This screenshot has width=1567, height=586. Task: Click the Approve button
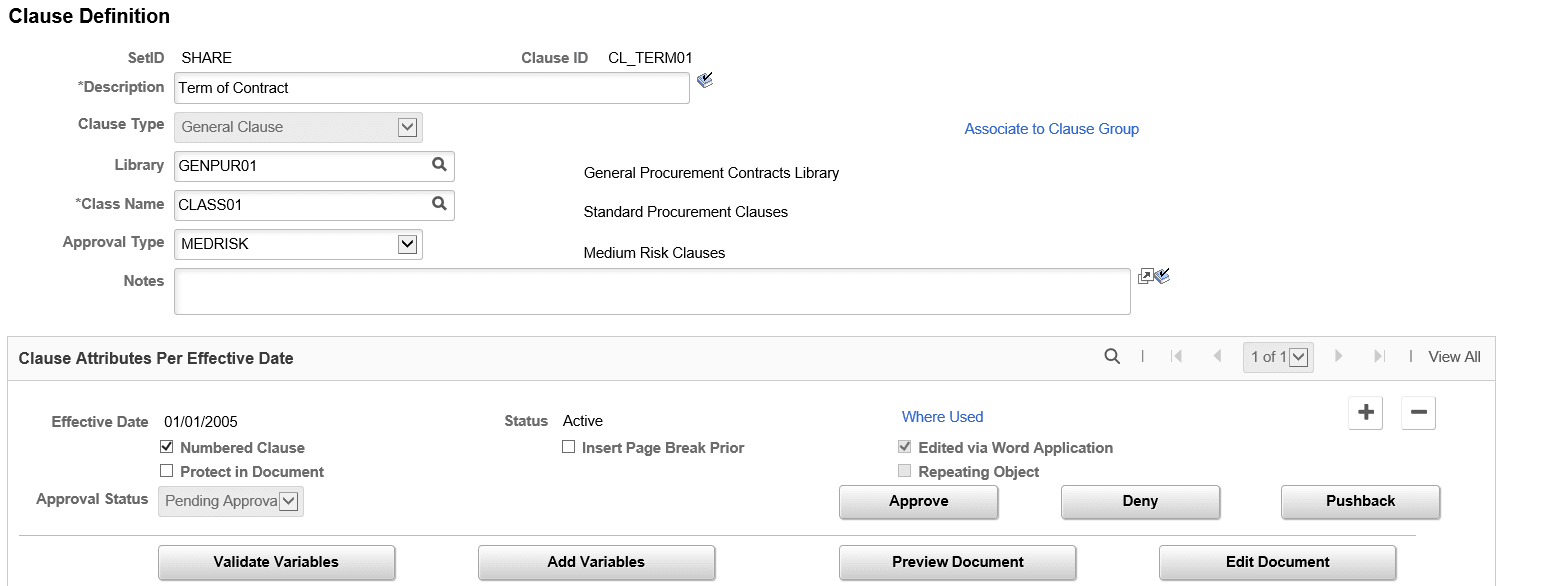click(x=919, y=502)
